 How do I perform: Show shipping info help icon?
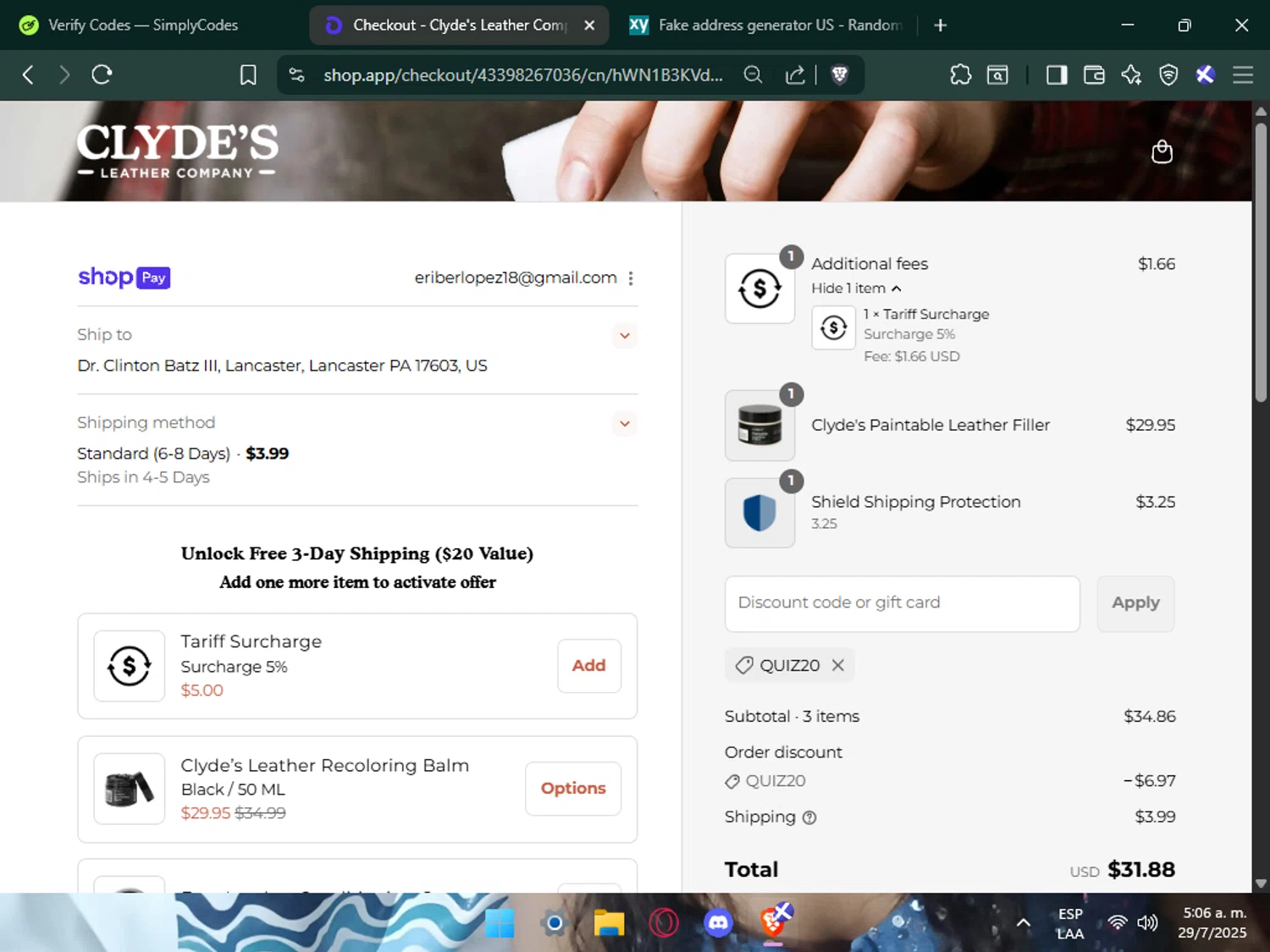click(x=809, y=817)
